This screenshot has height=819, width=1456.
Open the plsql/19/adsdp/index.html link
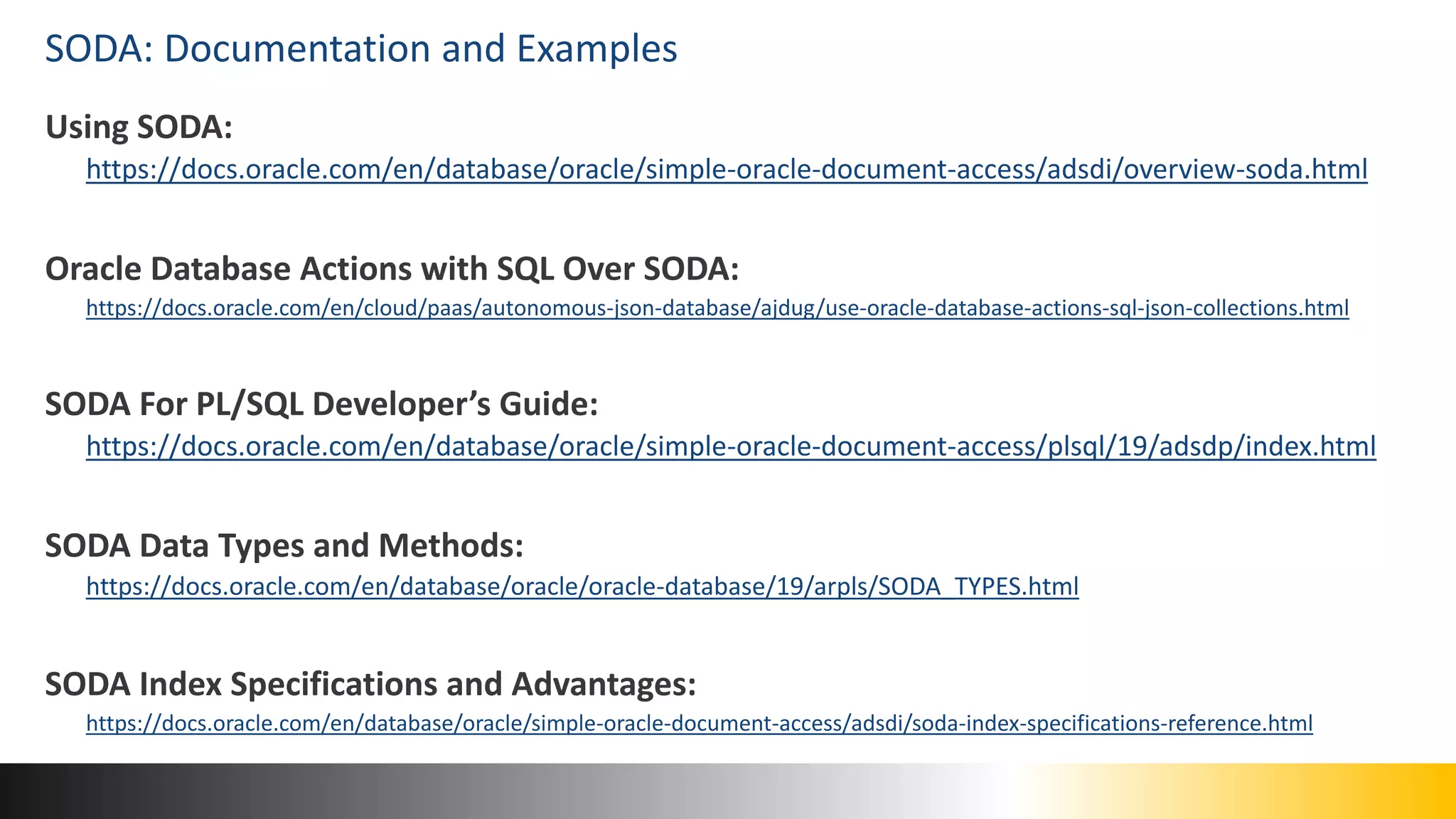[x=731, y=446]
